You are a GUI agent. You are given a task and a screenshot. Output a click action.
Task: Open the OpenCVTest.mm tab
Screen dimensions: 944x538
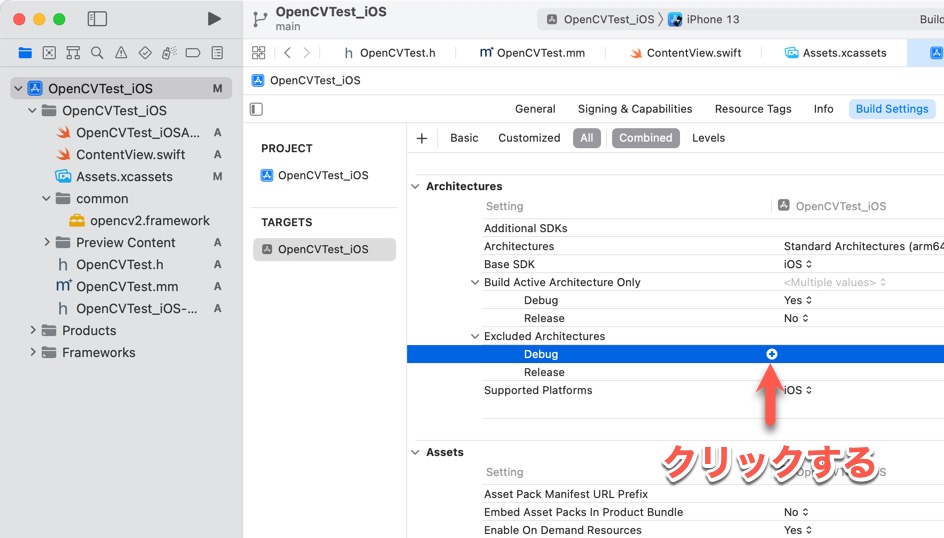(x=532, y=53)
